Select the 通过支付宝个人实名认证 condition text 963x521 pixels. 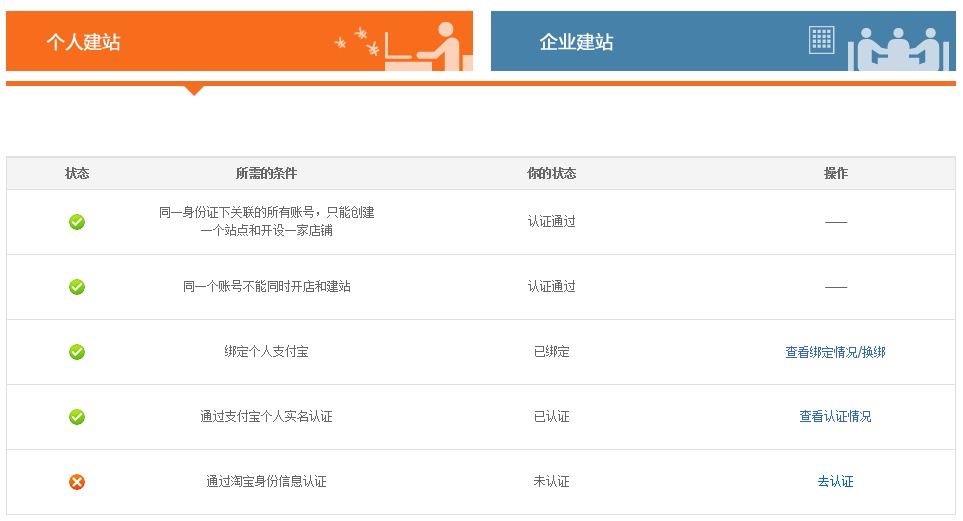266,417
